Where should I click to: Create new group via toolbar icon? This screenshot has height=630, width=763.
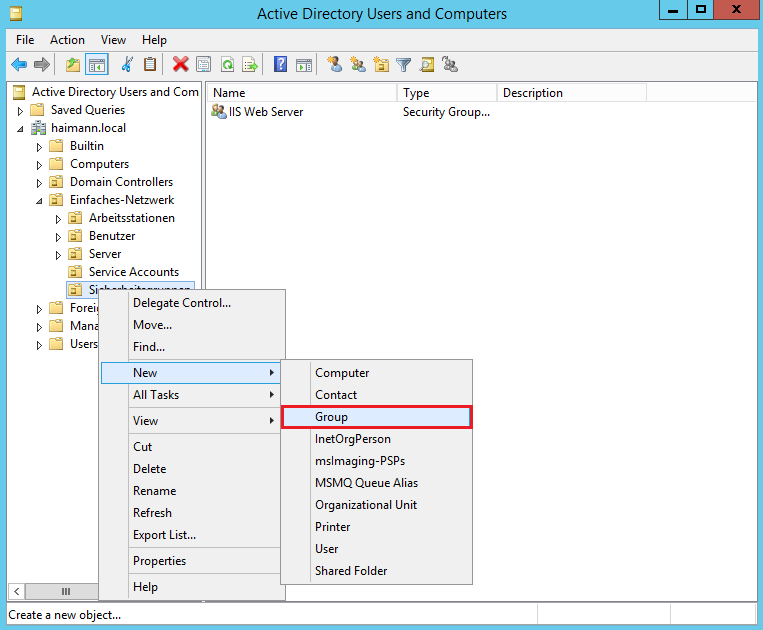click(358, 64)
